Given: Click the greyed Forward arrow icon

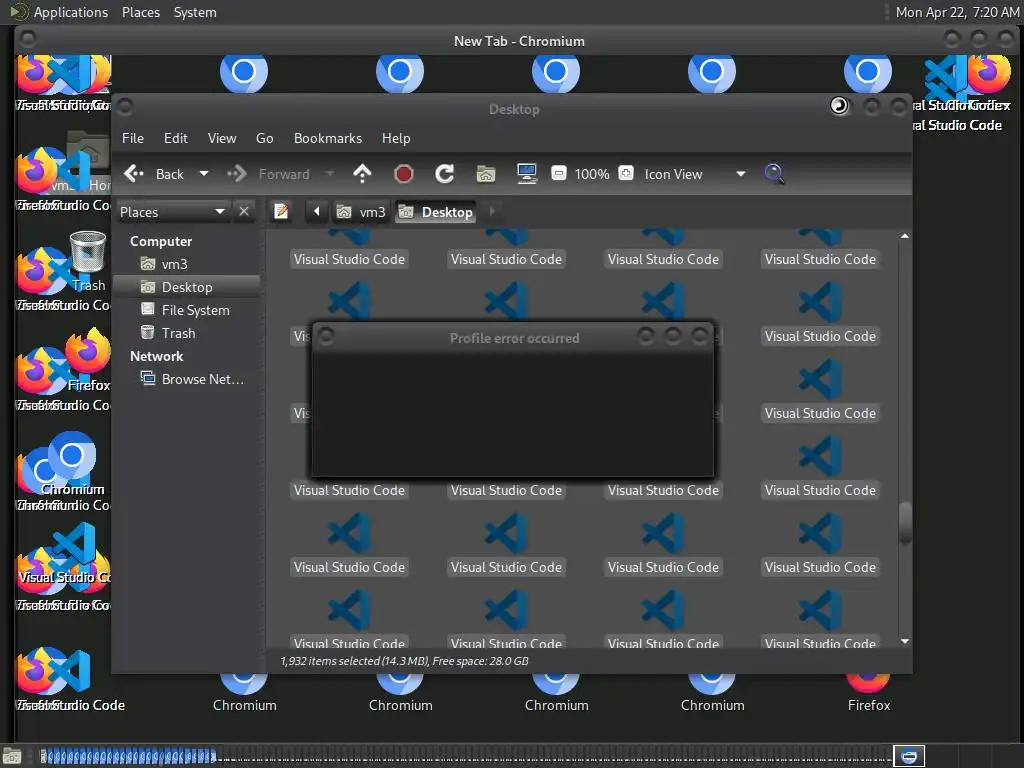Looking at the screenshot, I should tap(236, 174).
